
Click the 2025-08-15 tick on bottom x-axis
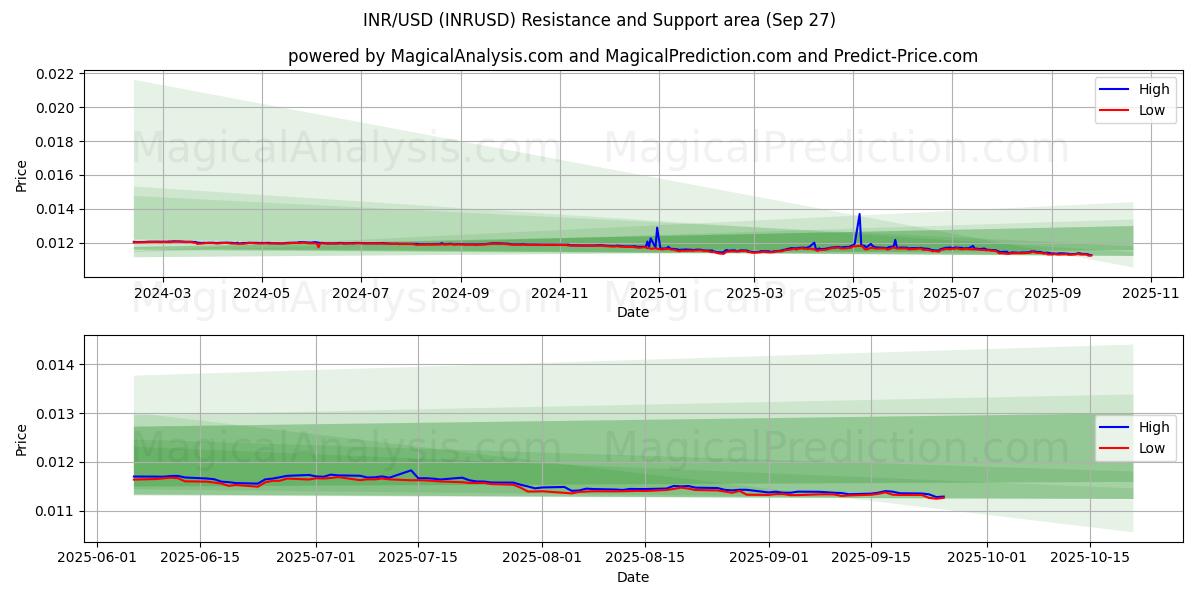(x=645, y=558)
